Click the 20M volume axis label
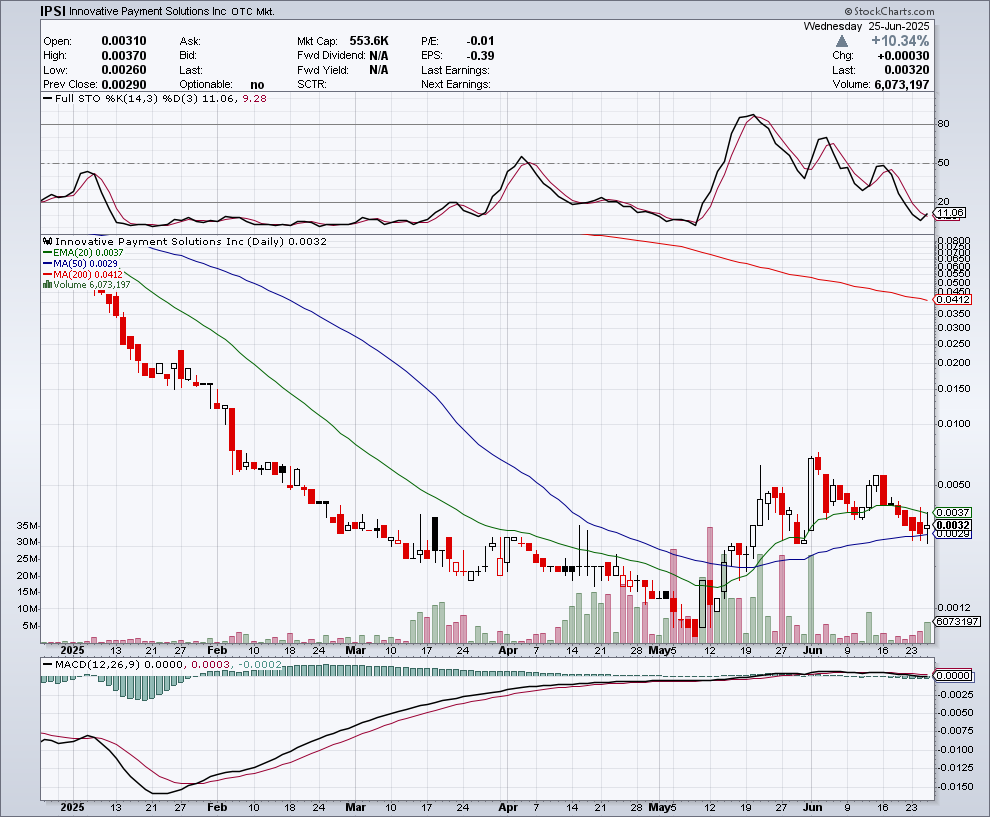This screenshot has width=990, height=817. tap(27, 576)
